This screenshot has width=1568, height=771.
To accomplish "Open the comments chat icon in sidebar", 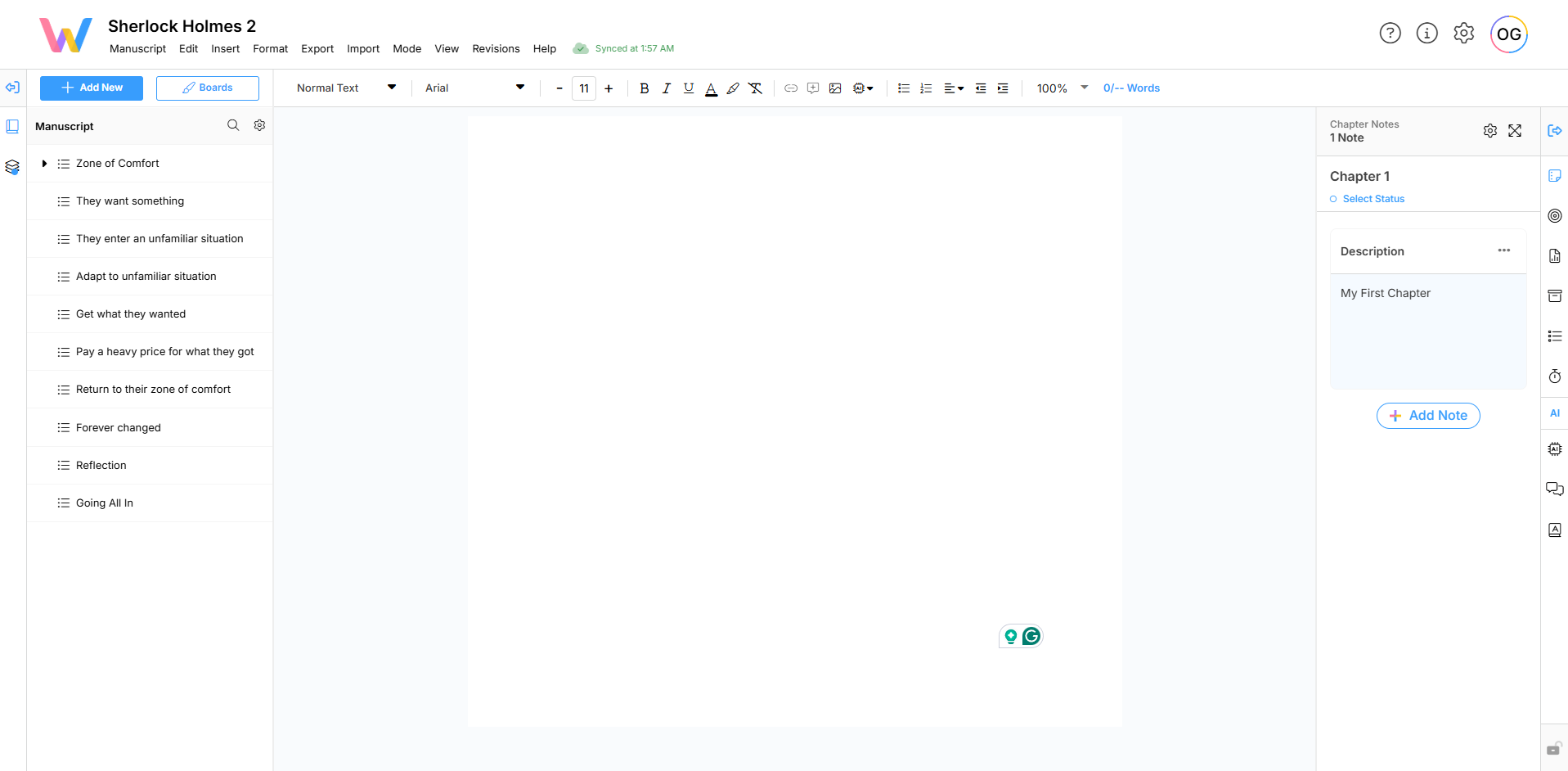I will point(1554,489).
